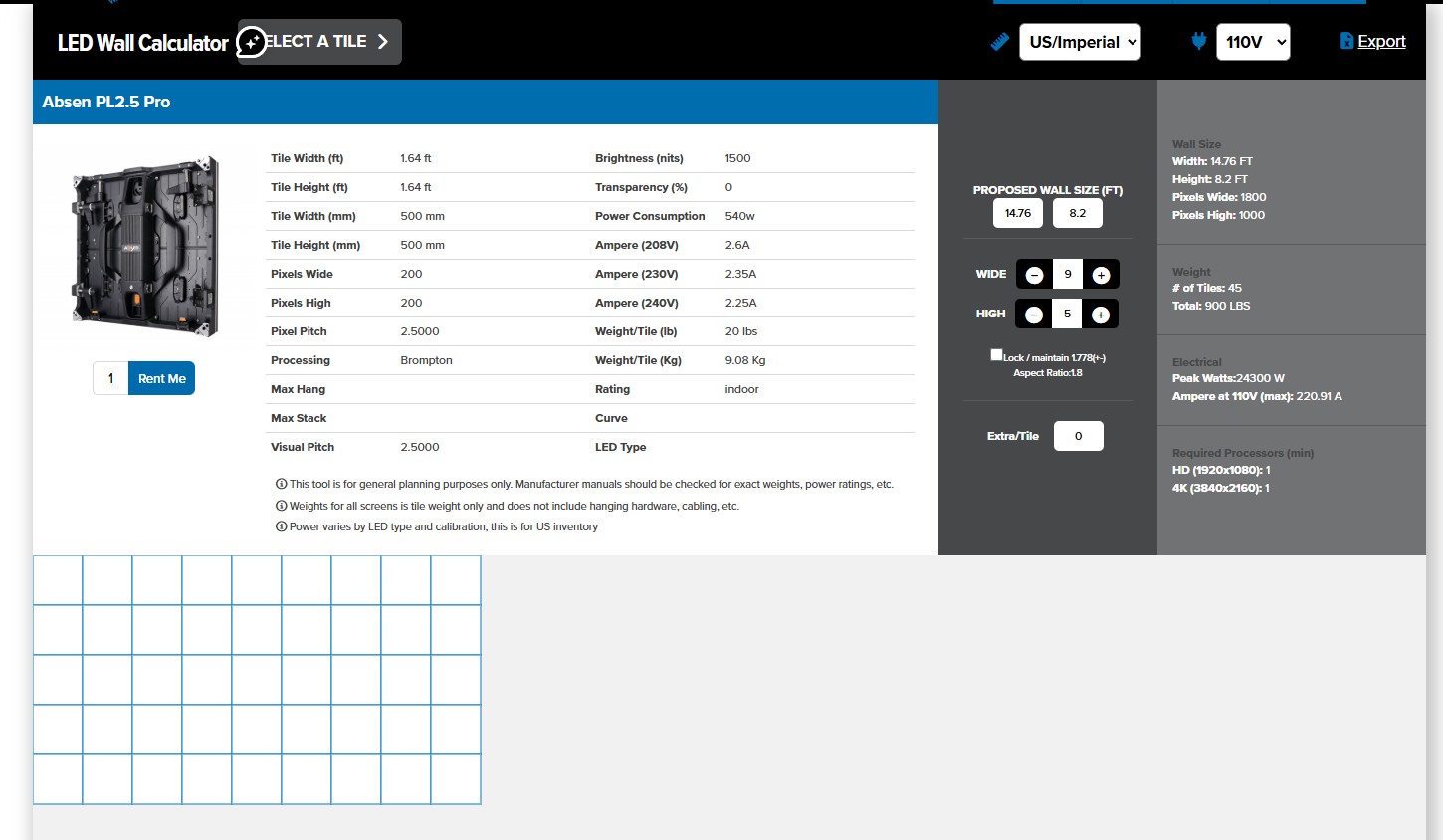
Task: Click the Weight/Tile (Kg) 9.08 Kg value
Action: [744, 360]
